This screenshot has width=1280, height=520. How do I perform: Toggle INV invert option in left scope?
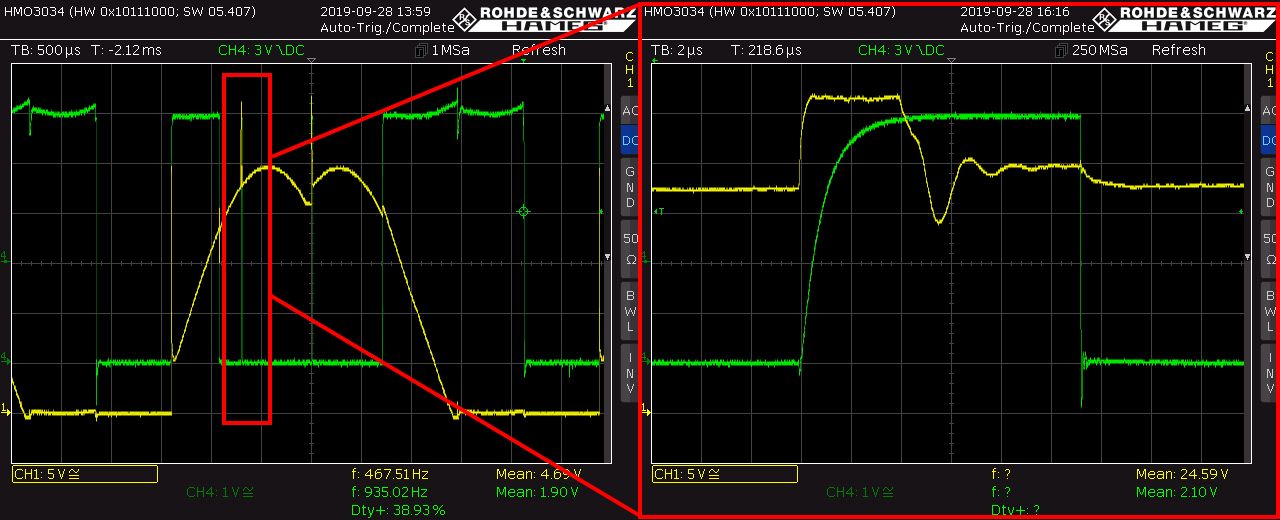tap(629, 373)
